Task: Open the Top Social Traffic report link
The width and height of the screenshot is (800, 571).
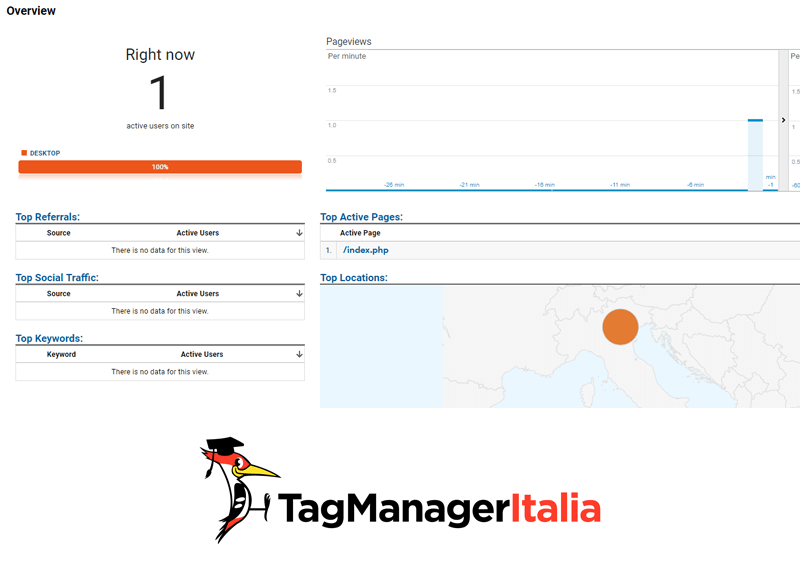Action: point(57,278)
